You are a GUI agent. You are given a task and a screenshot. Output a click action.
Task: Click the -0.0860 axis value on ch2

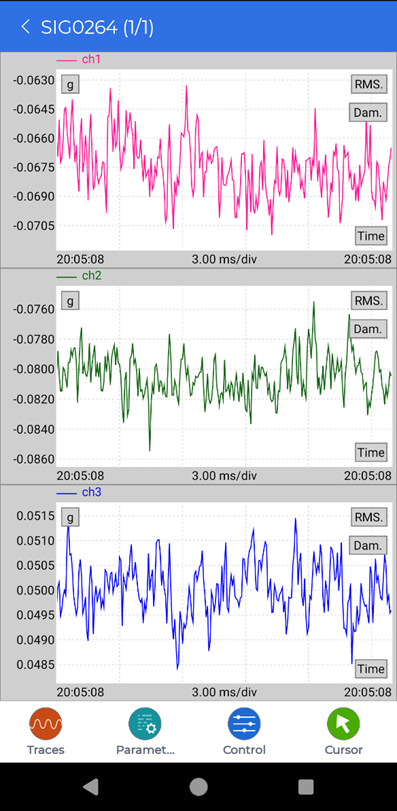pos(34,459)
